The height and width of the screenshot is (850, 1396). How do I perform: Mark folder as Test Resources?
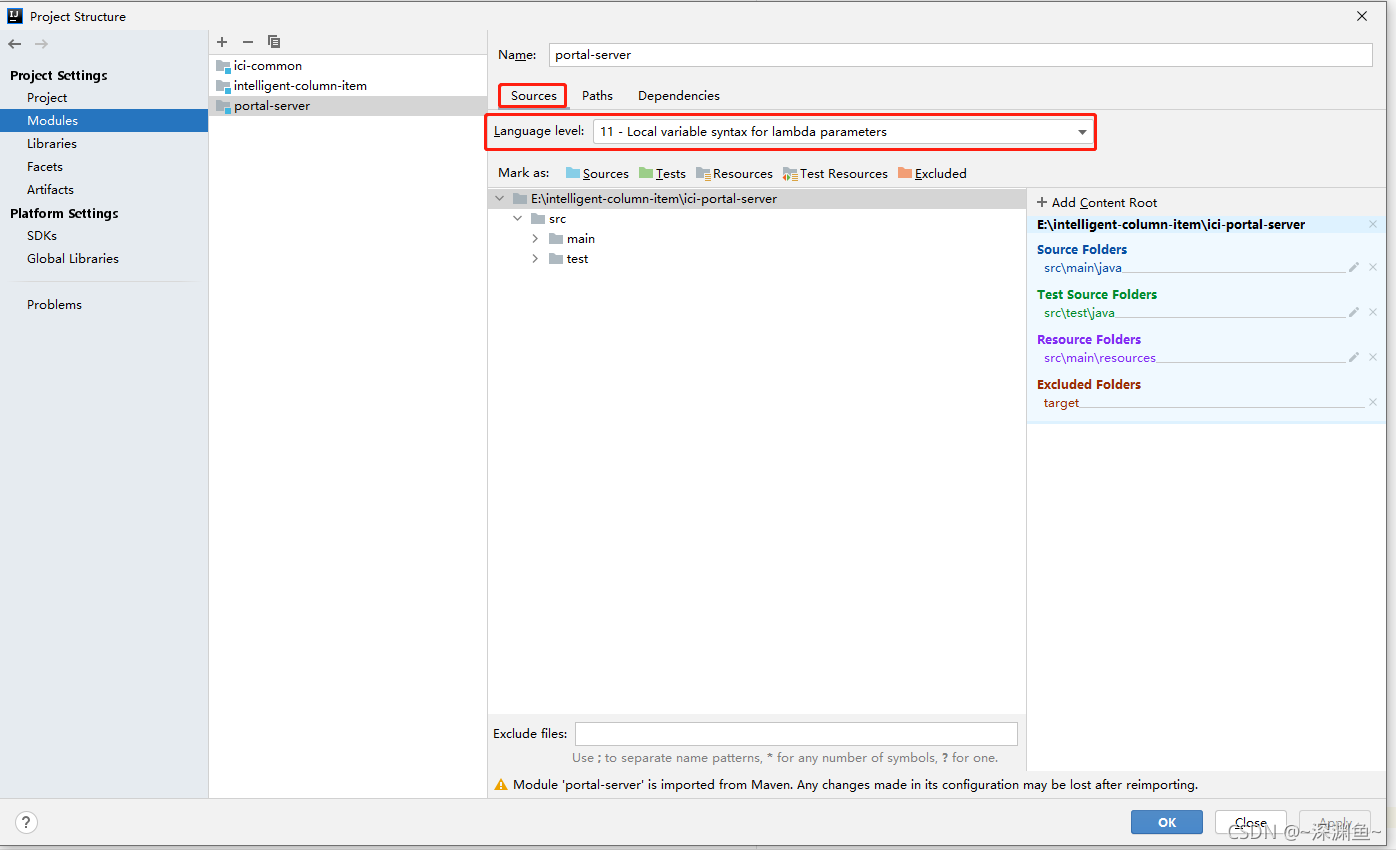pyautogui.click(x=835, y=173)
